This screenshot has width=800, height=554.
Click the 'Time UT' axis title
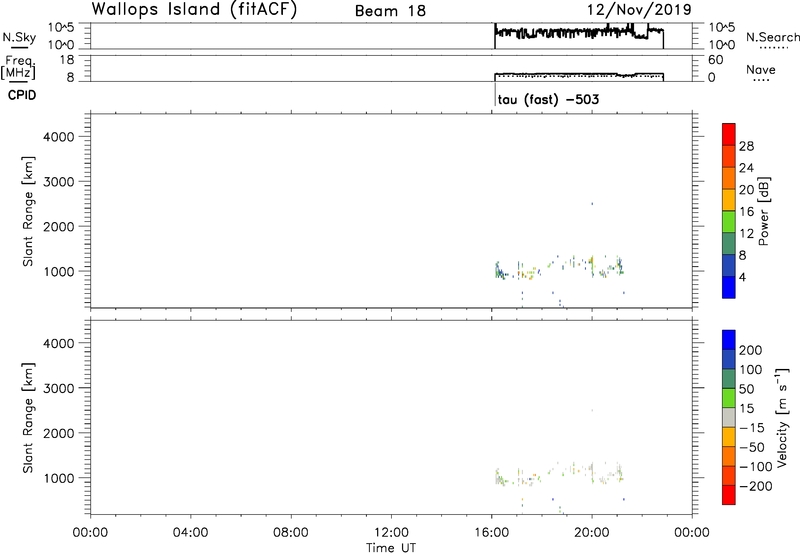tap(391, 548)
